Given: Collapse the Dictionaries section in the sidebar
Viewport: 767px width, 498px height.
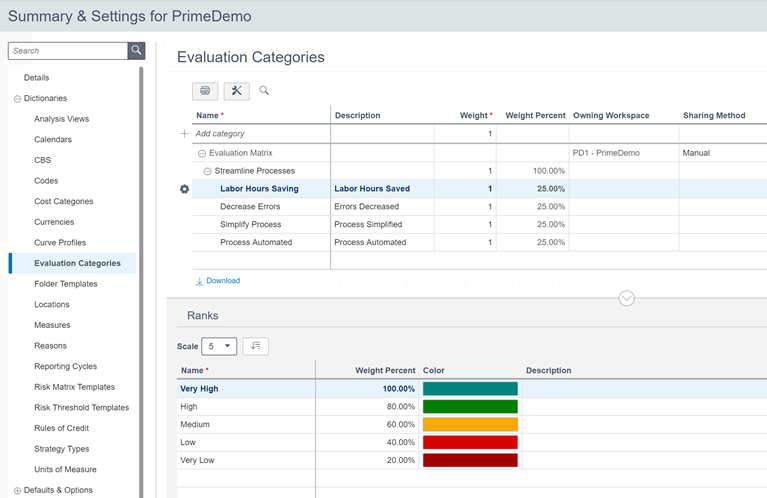Looking at the screenshot, I should 17,99.
